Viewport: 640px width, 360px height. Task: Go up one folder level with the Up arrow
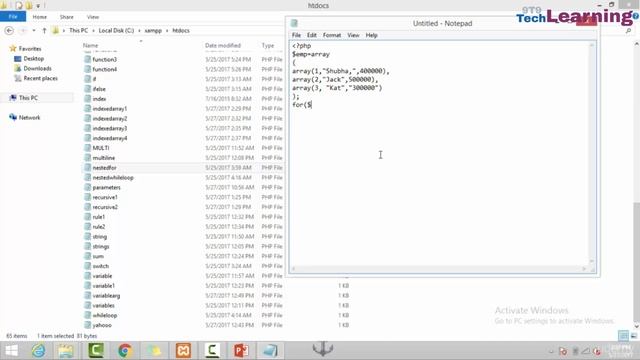pyautogui.click(x=44, y=31)
